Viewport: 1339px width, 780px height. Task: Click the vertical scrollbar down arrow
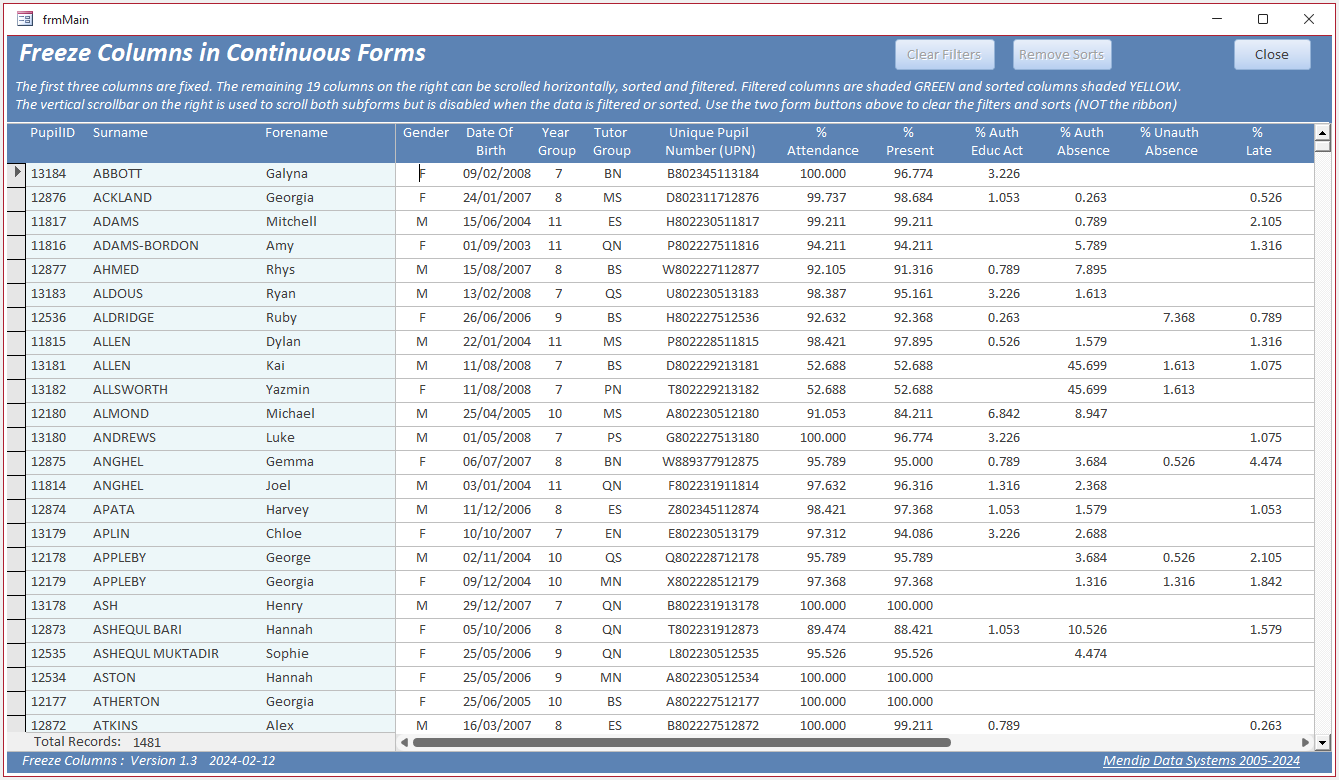pyautogui.click(x=1322, y=743)
